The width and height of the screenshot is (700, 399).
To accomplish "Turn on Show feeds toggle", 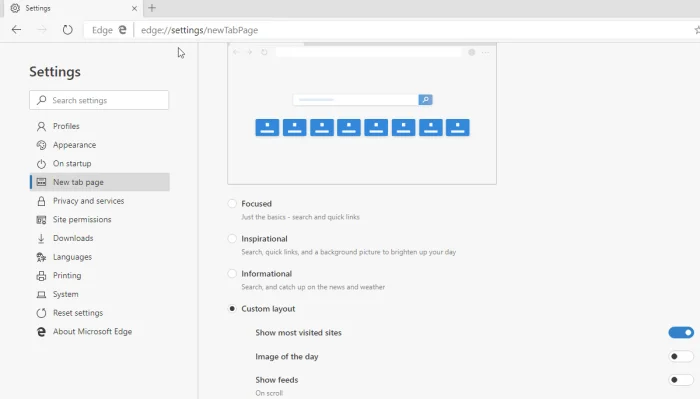I will coord(681,380).
